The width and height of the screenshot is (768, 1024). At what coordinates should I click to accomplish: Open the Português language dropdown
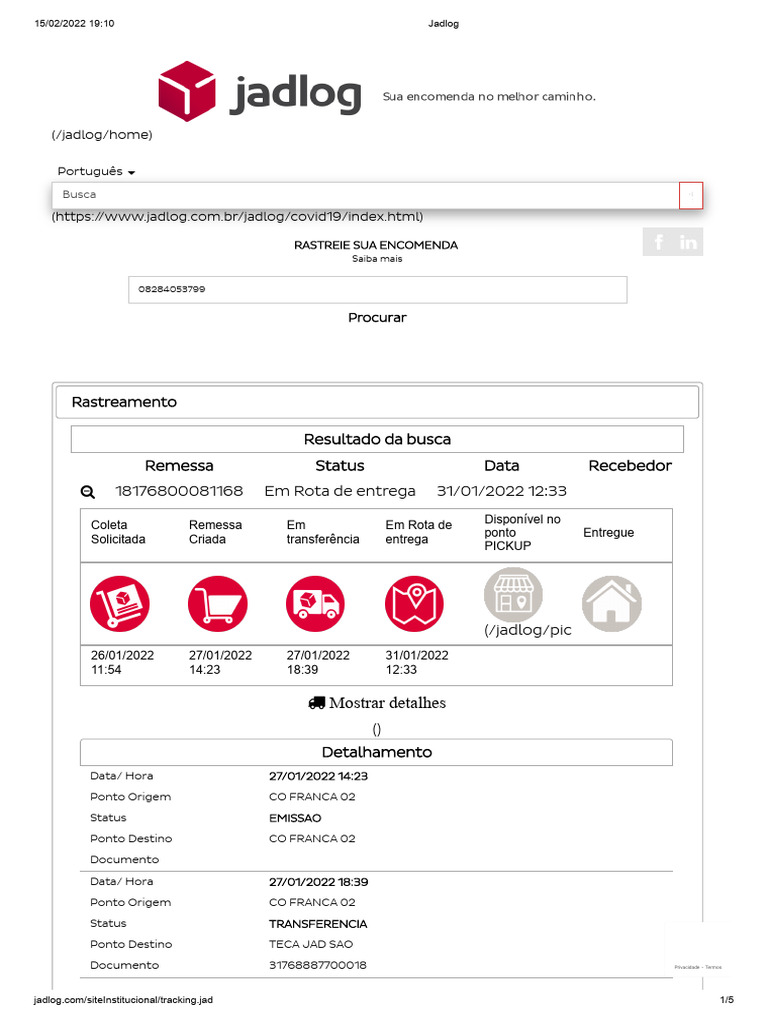point(96,172)
